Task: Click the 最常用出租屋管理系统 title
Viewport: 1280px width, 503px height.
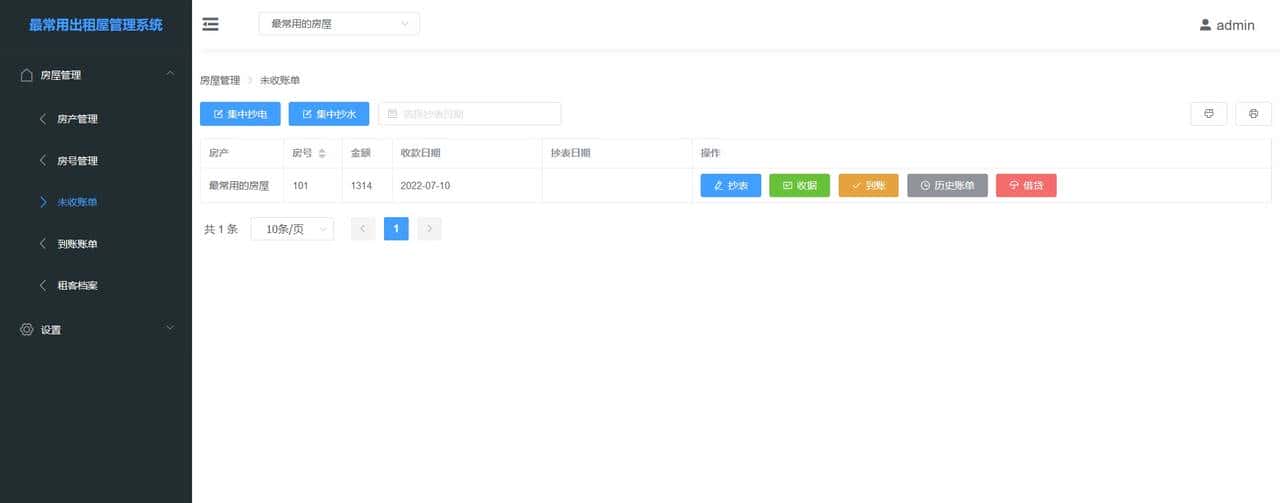Action: click(x=96, y=25)
